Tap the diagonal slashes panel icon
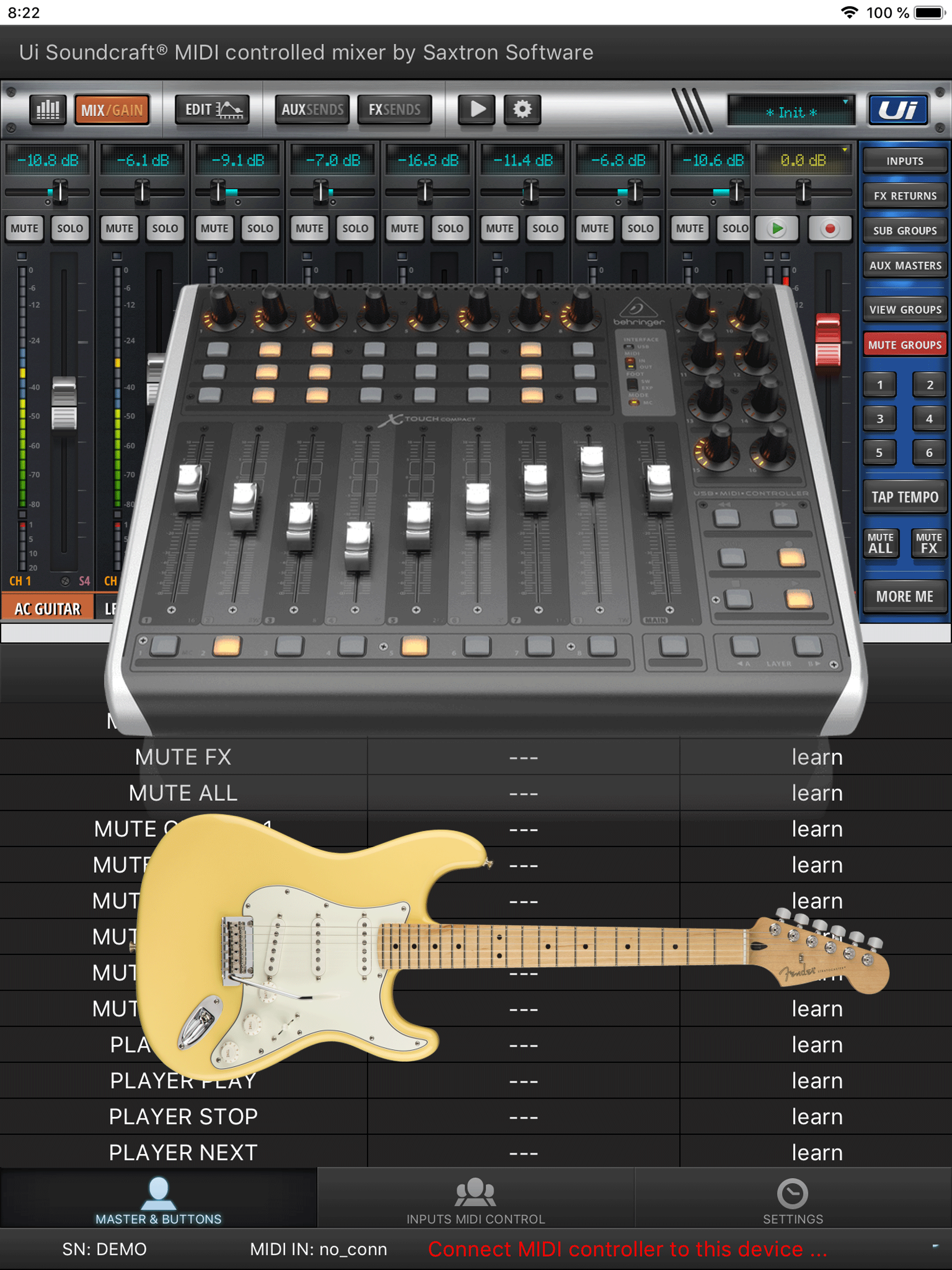 coord(692,110)
